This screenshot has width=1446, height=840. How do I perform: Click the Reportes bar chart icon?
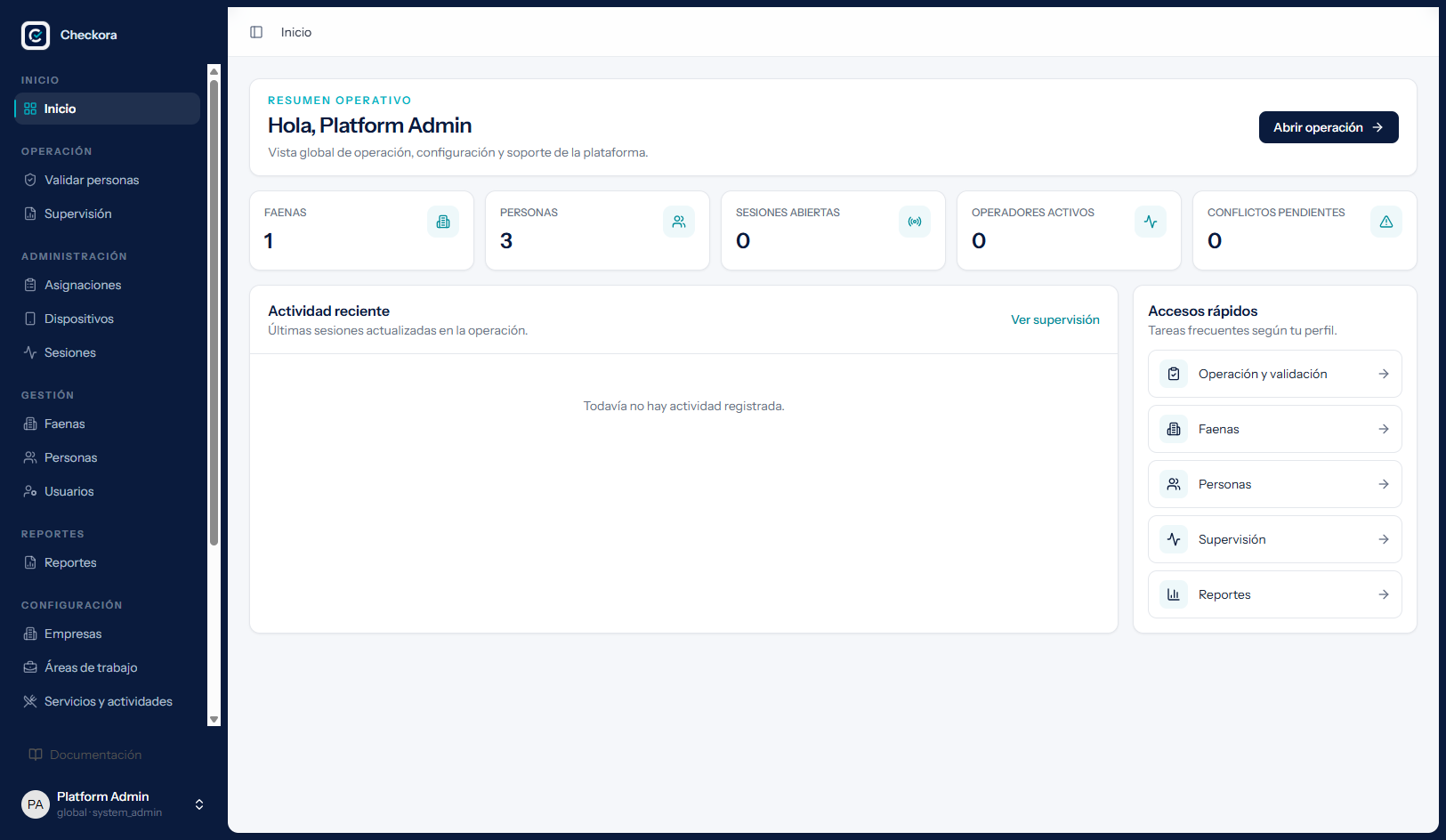coord(1174,594)
